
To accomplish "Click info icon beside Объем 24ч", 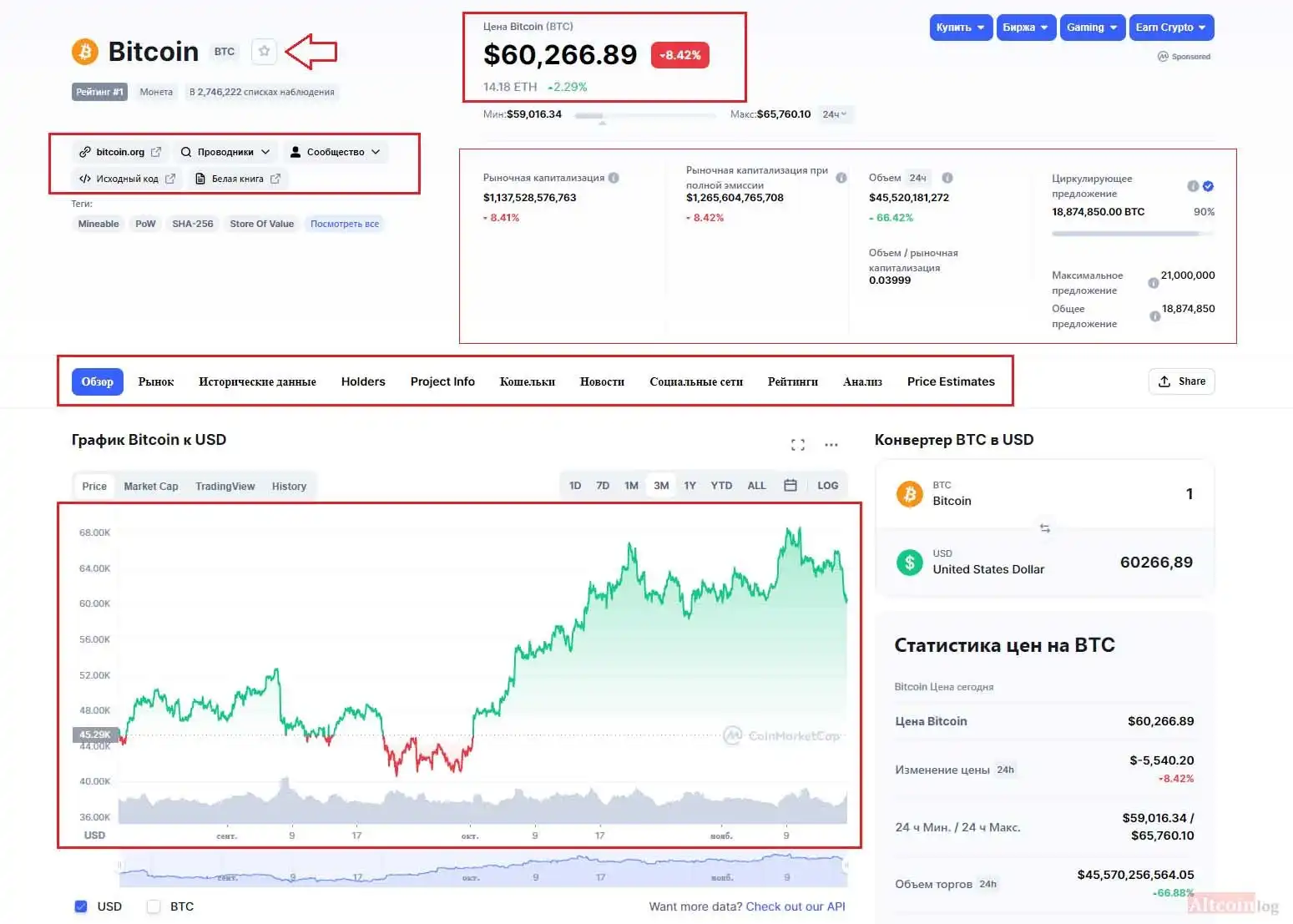I will (x=947, y=178).
